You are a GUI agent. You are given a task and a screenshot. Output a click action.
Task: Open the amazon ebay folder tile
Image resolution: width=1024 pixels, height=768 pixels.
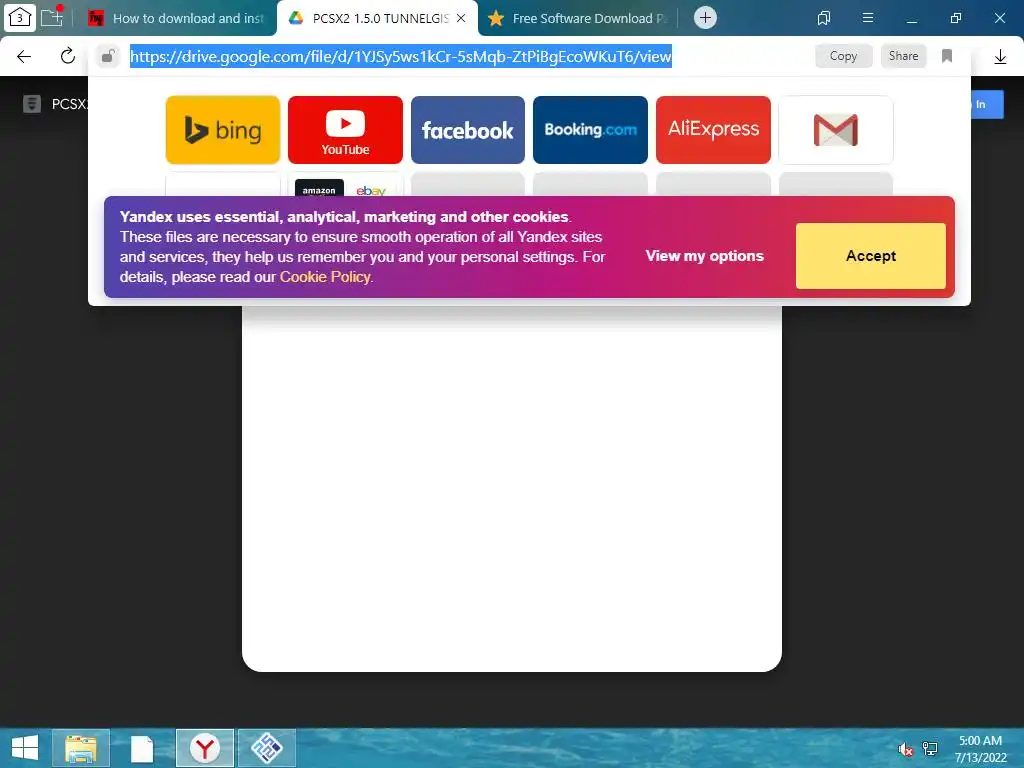coord(345,185)
